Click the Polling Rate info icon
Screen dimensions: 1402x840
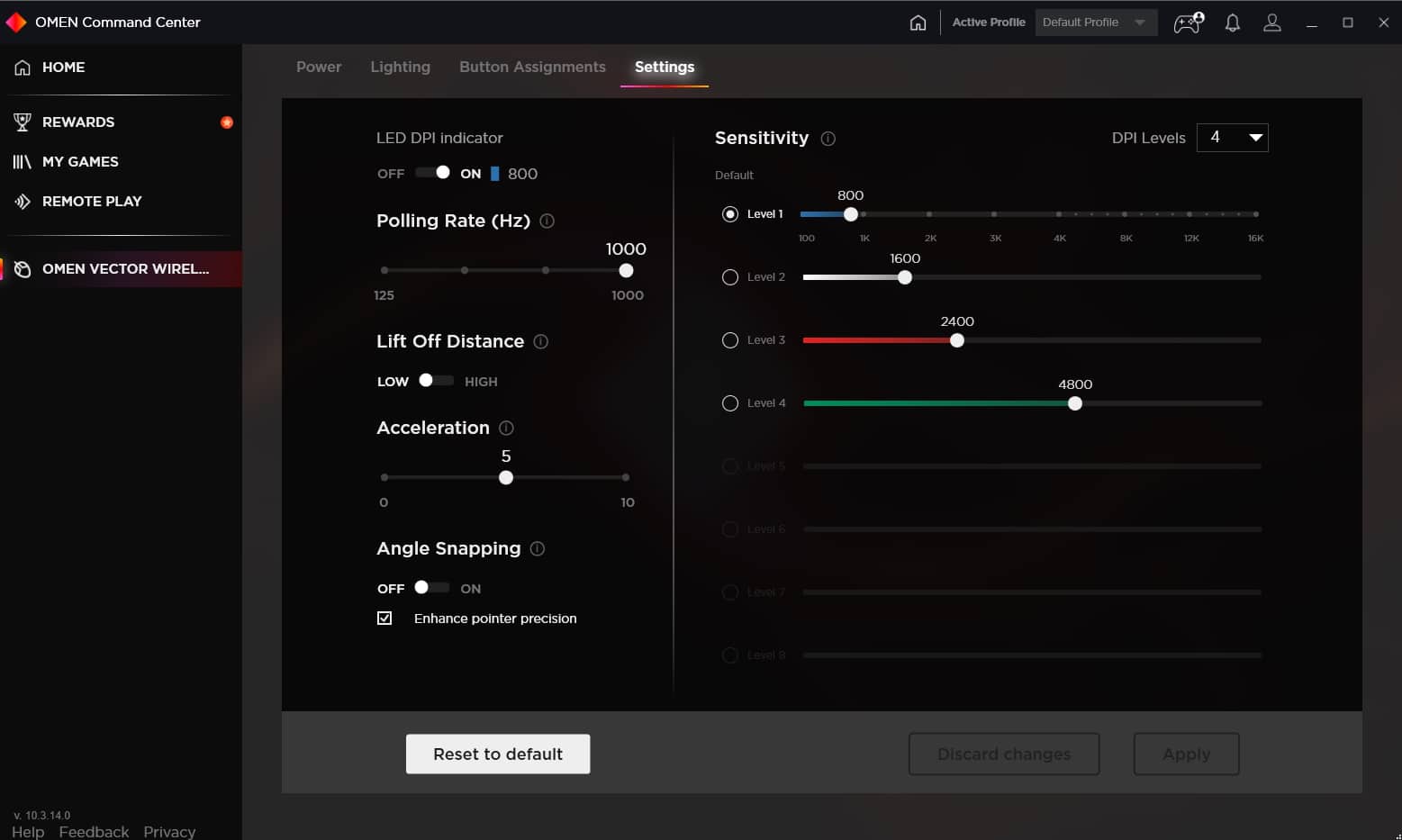click(x=547, y=221)
